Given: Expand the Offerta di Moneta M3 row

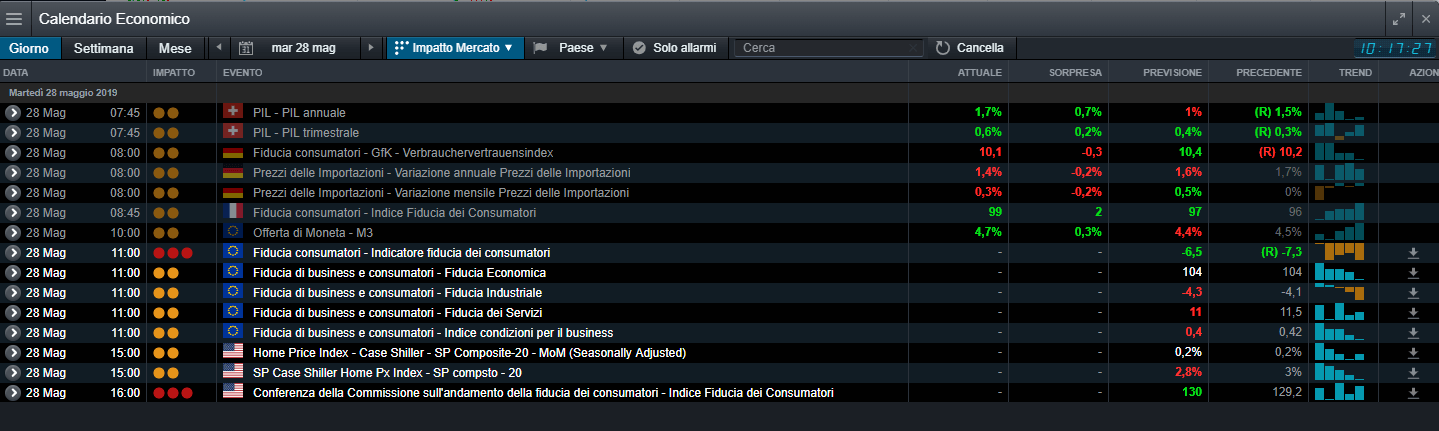Looking at the screenshot, I should (13, 232).
